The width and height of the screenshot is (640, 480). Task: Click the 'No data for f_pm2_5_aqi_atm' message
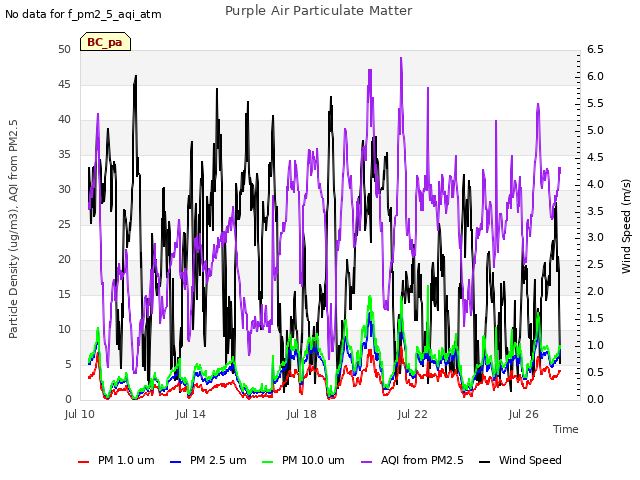pyautogui.click(x=83, y=14)
